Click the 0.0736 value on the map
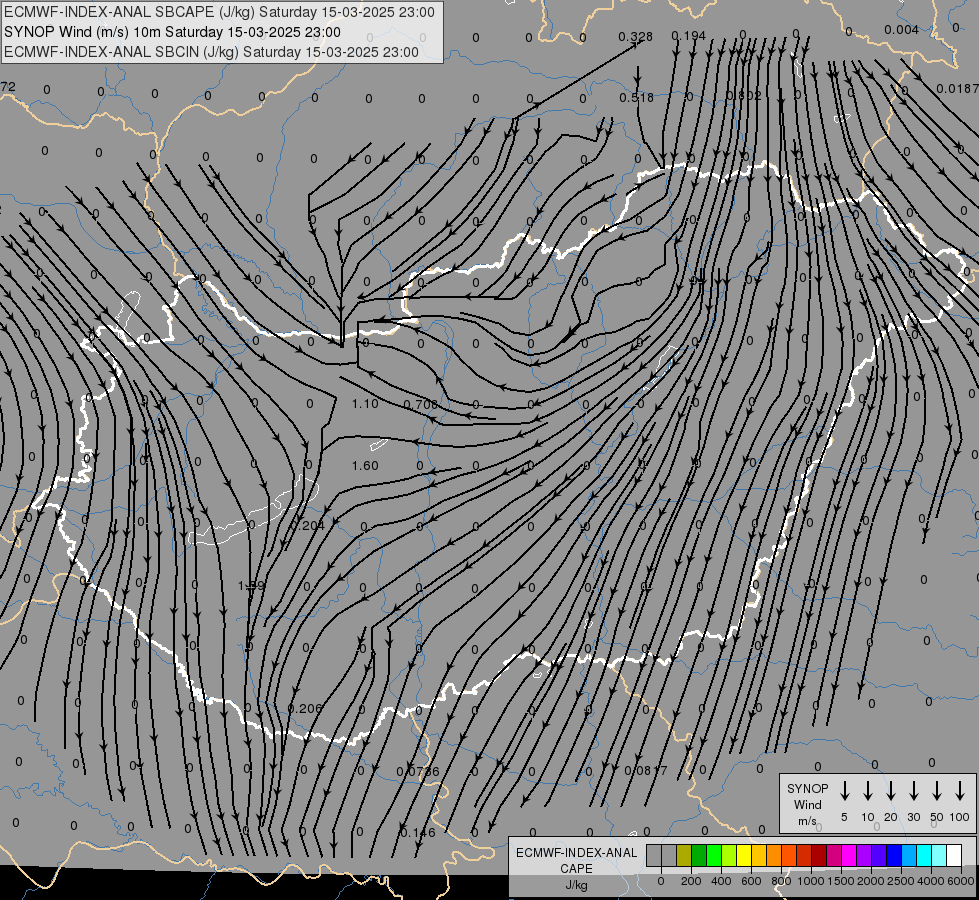Viewport: 979px width, 900px height. pos(418,772)
